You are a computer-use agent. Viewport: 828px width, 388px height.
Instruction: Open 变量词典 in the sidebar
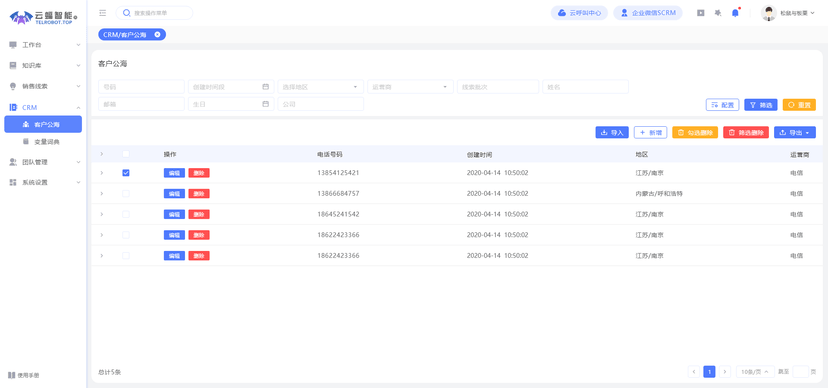point(43,141)
